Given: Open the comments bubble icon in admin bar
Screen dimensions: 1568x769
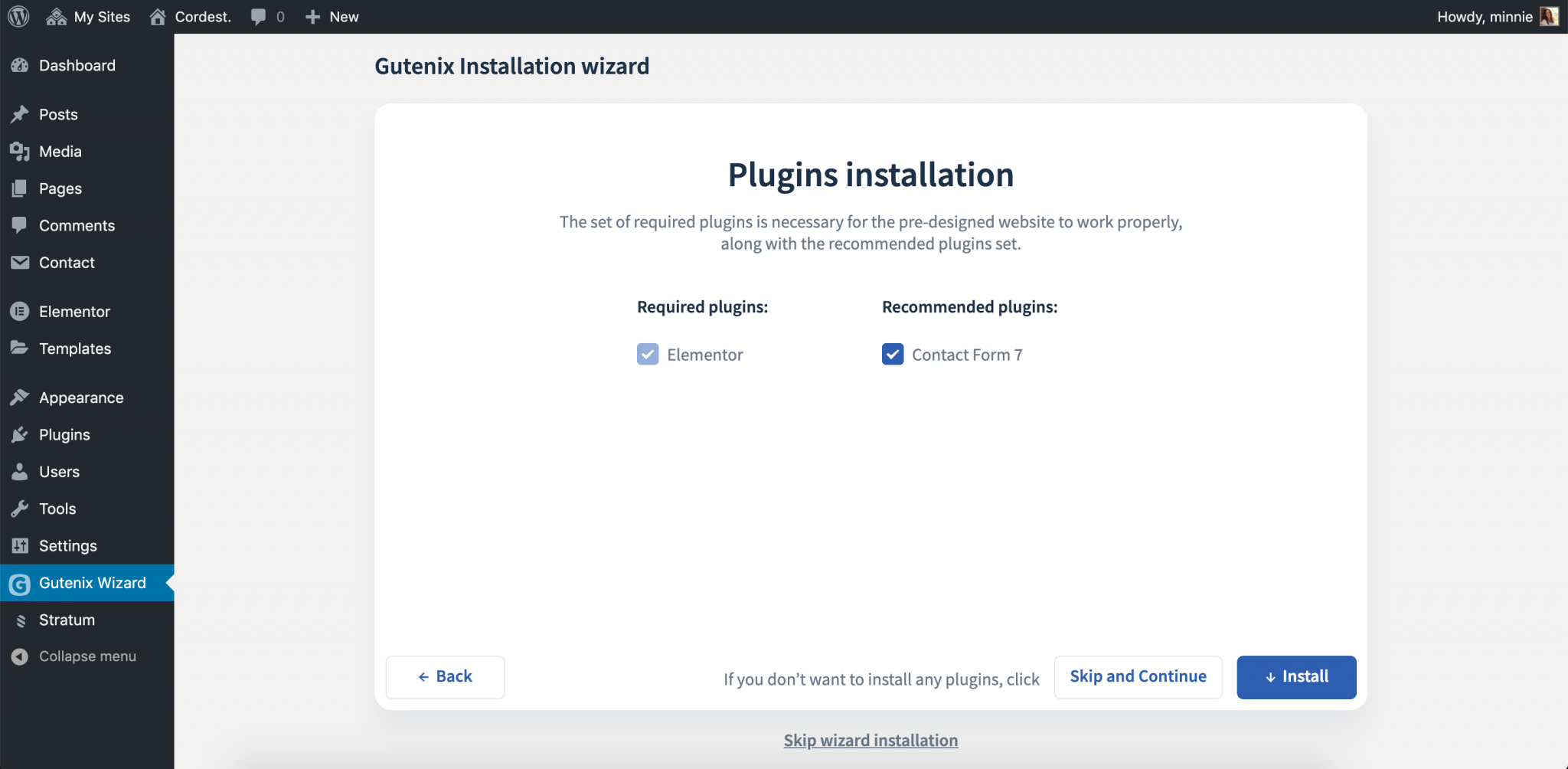Looking at the screenshot, I should coord(258,17).
